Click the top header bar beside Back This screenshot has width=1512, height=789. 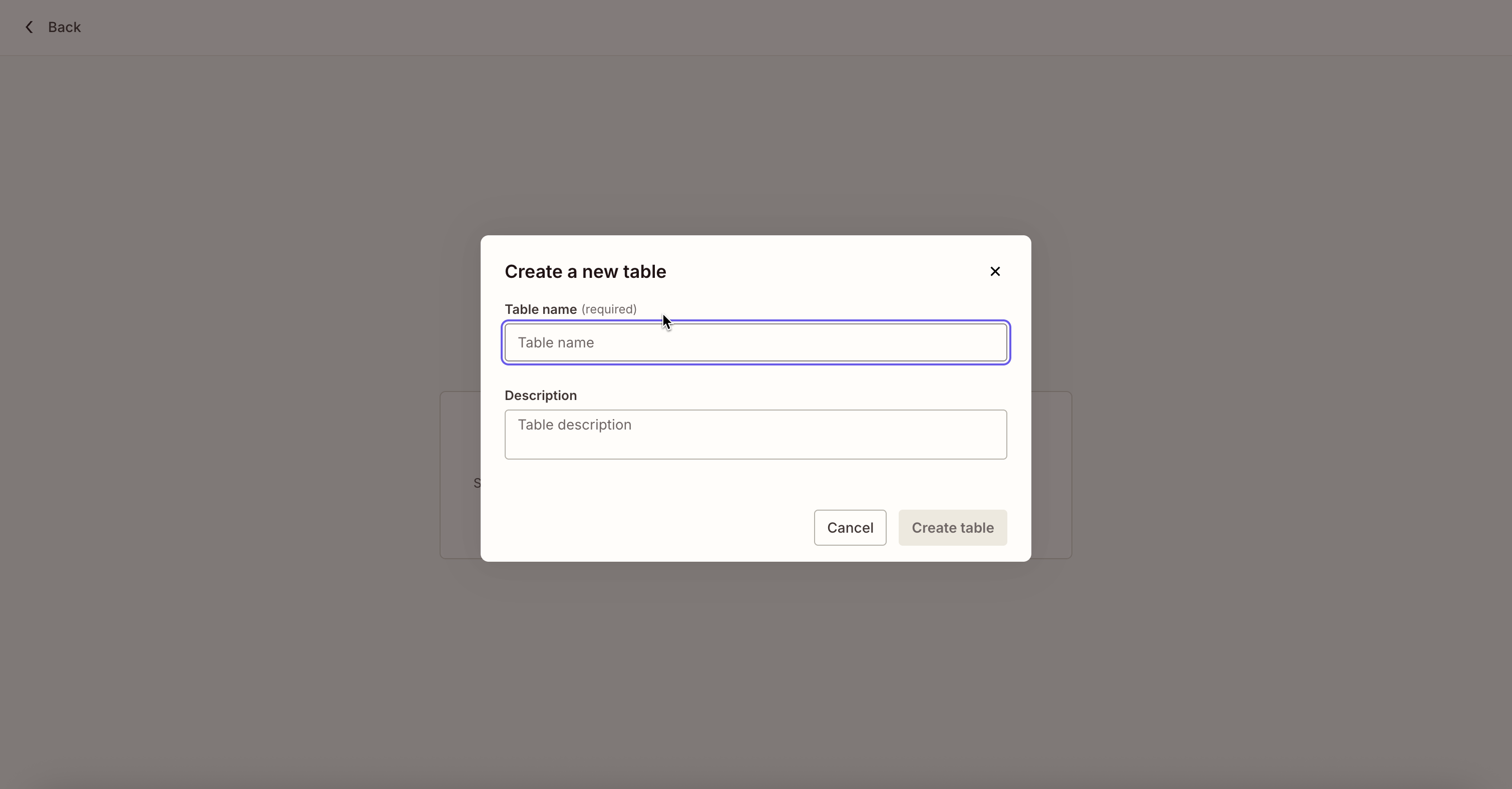tap(763, 27)
